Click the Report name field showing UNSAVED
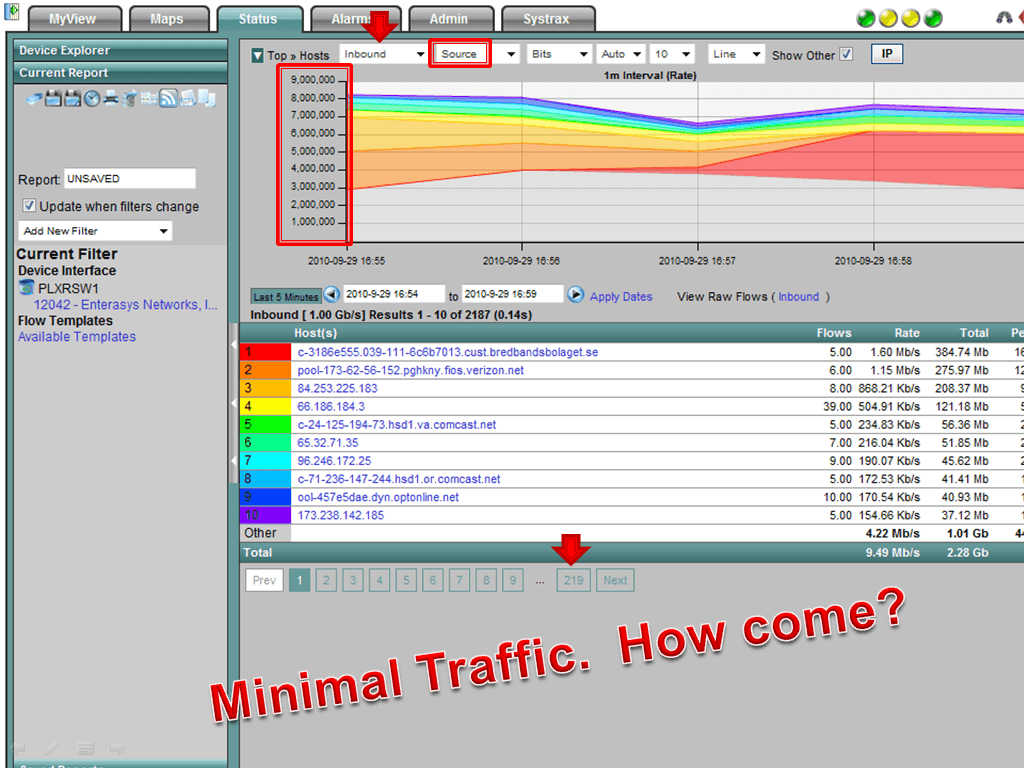 click(x=129, y=179)
